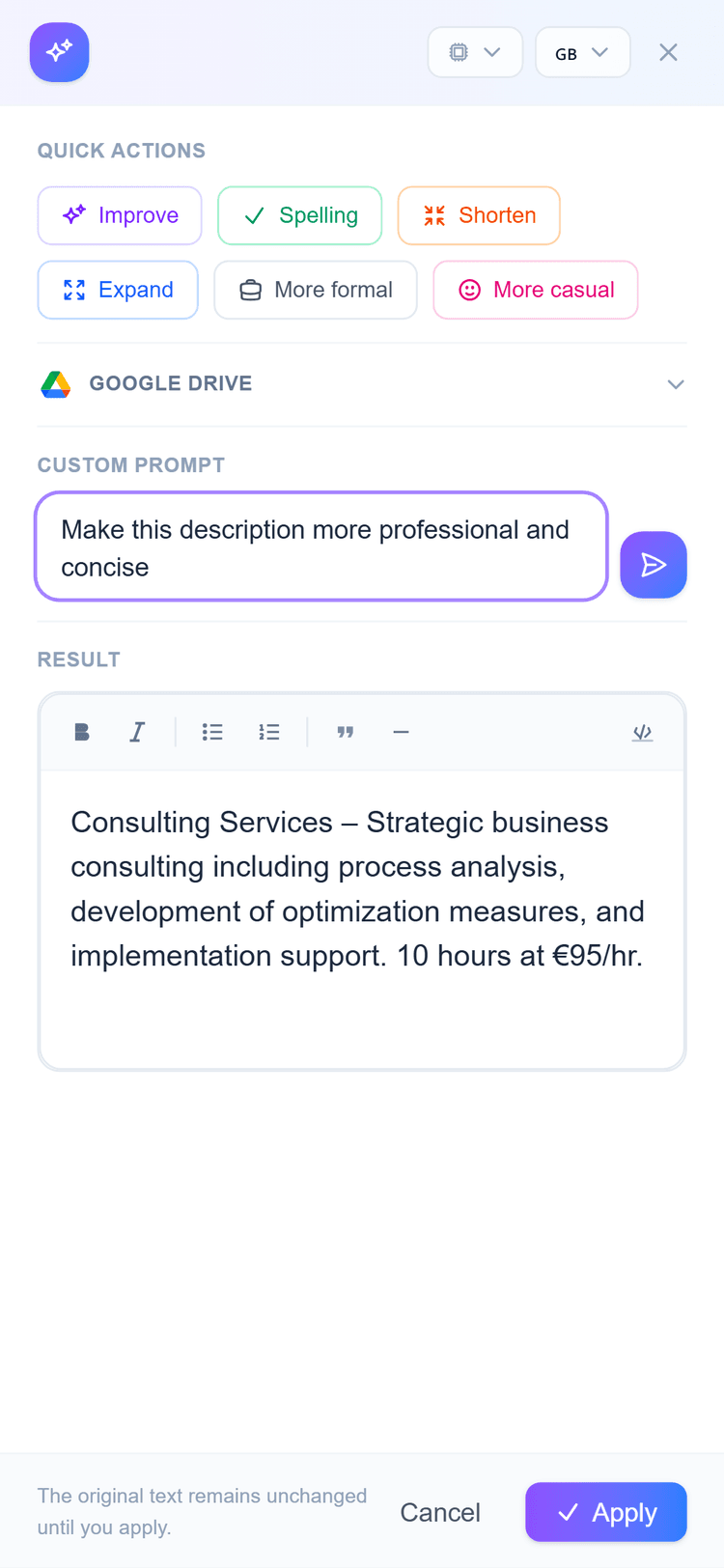
Task: Click the AI assistant sparkle icon
Action: pyautogui.click(x=59, y=52)
